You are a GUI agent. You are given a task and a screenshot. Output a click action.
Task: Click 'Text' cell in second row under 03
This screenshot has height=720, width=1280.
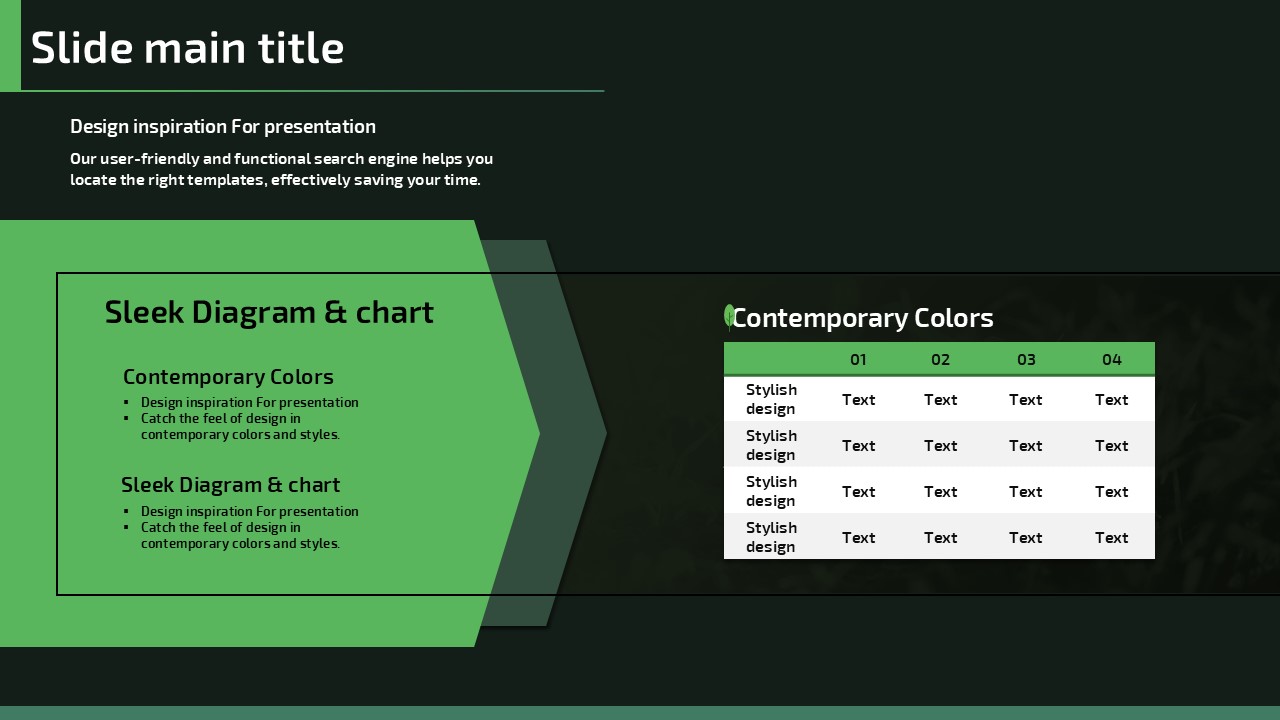[x=1025, y=446]
